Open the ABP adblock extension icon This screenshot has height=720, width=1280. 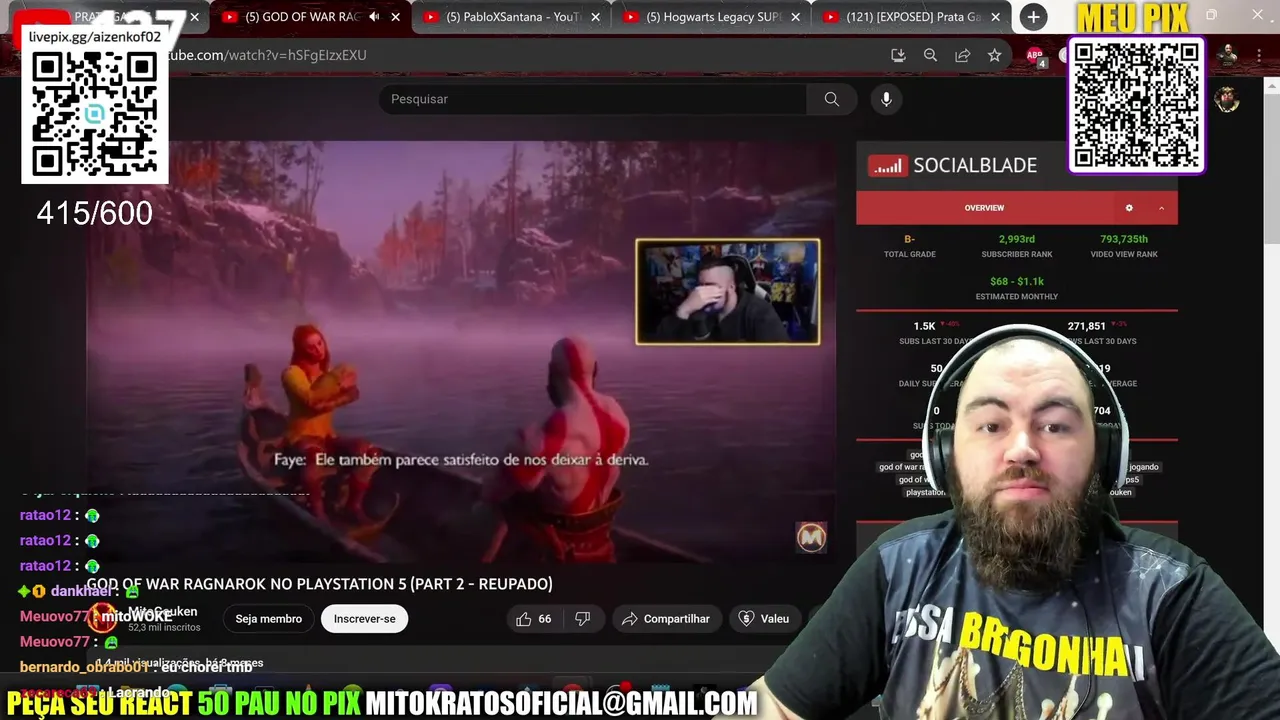(x=1035, y=56)
